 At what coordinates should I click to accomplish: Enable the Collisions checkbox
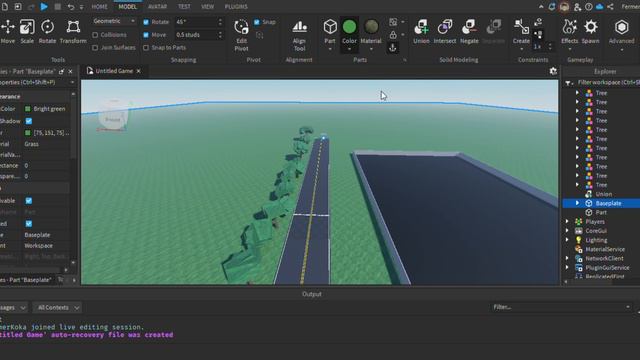pos(95,35)
